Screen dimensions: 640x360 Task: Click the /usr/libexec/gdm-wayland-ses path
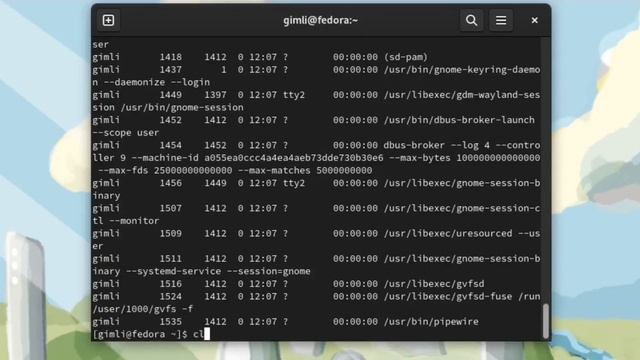point(462,95)
